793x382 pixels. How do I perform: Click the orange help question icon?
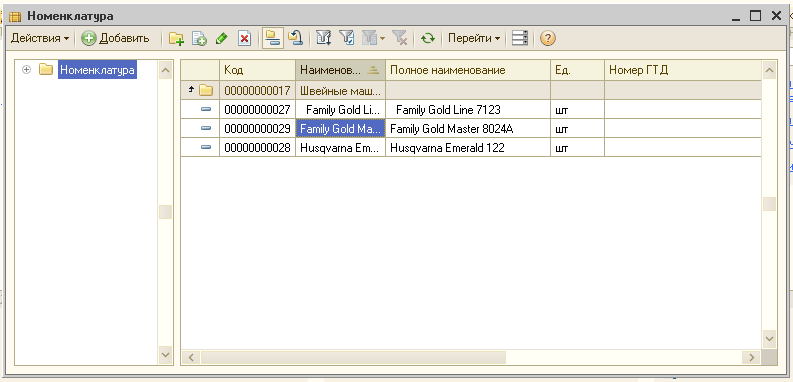(548, 38)
